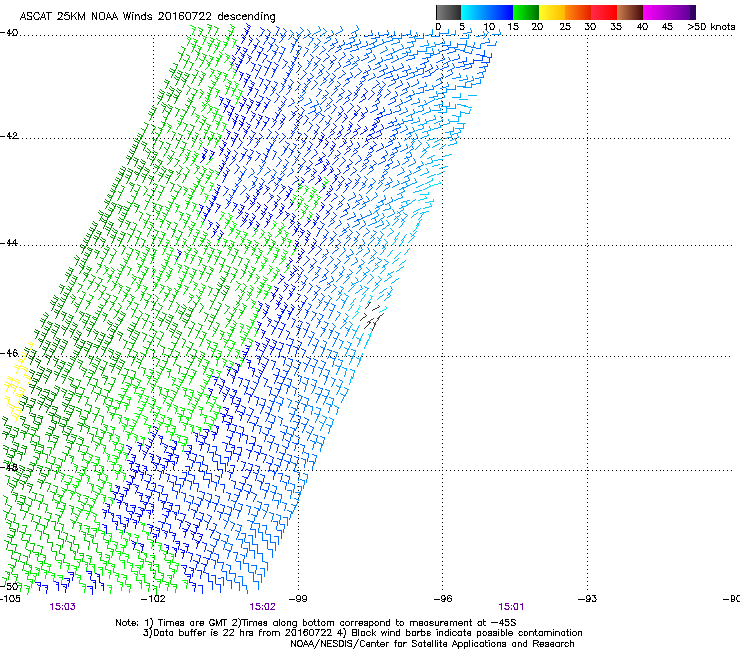Click the purple '15:02' time label
The image size is (740, 650).
262,607
